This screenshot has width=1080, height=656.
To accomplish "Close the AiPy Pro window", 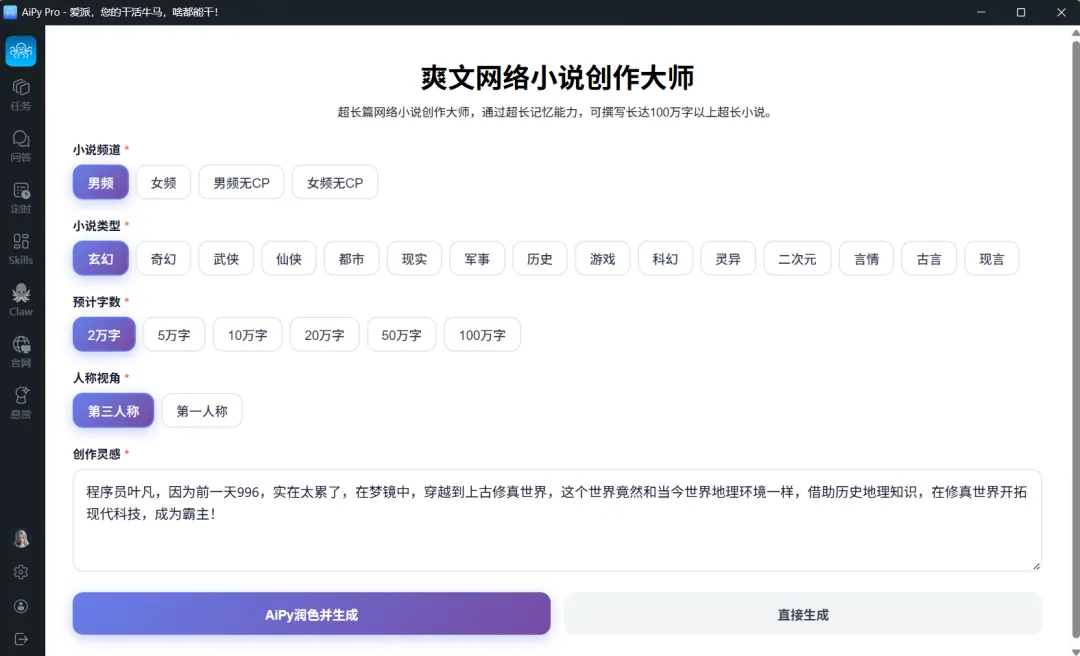I will click(1061, 12).
